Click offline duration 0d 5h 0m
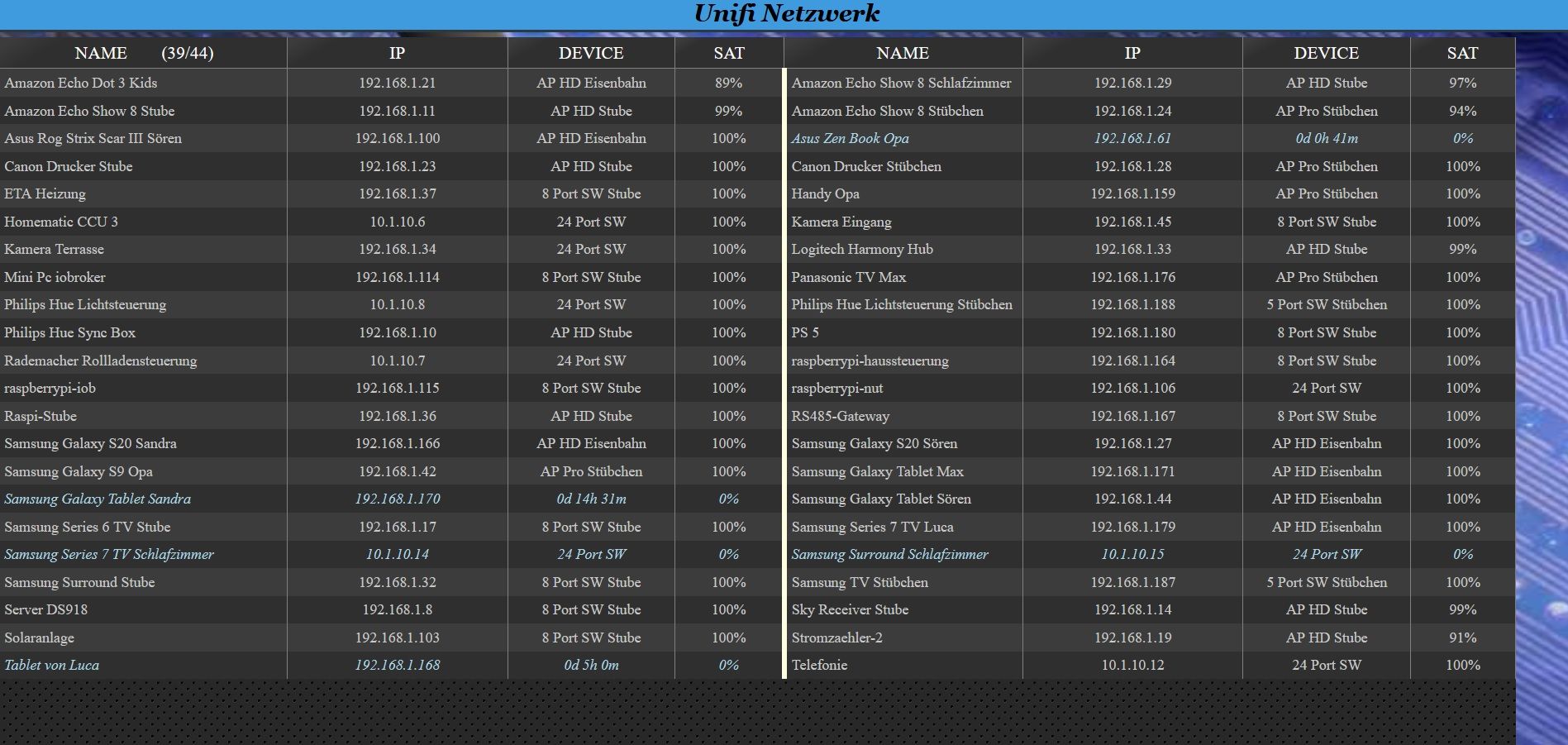The image size is (1568, 745). [591, 665]
